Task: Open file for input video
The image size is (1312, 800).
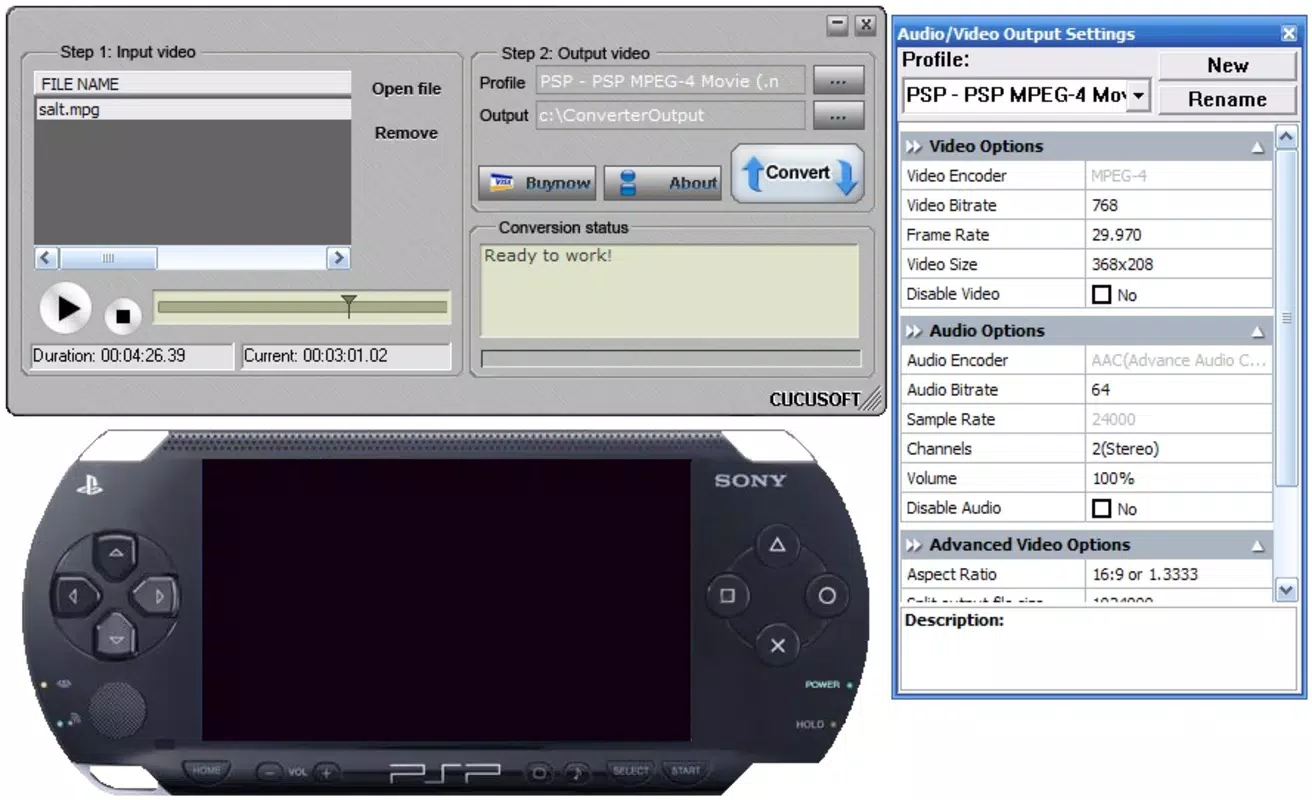Action: coord(406,88)
